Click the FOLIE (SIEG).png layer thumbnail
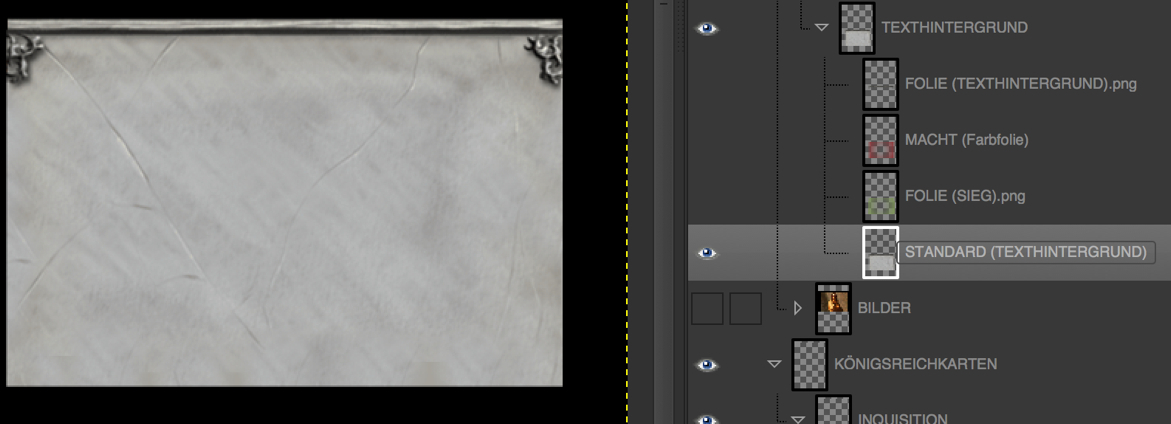Screen dimensions: 1171x424 pos(880,196)
